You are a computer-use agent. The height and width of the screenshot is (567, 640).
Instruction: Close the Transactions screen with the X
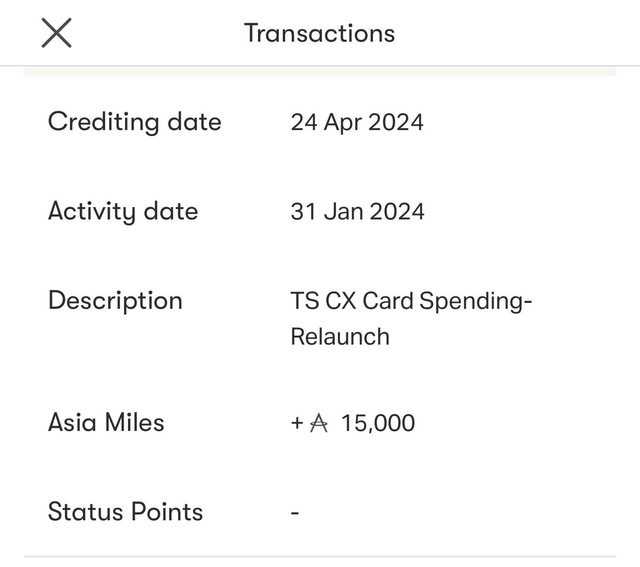56,33
